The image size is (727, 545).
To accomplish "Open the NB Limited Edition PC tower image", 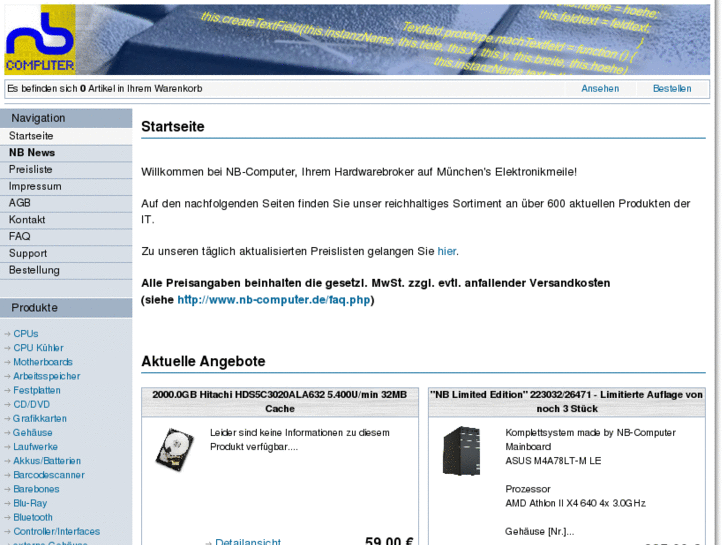I will (461, 451).
